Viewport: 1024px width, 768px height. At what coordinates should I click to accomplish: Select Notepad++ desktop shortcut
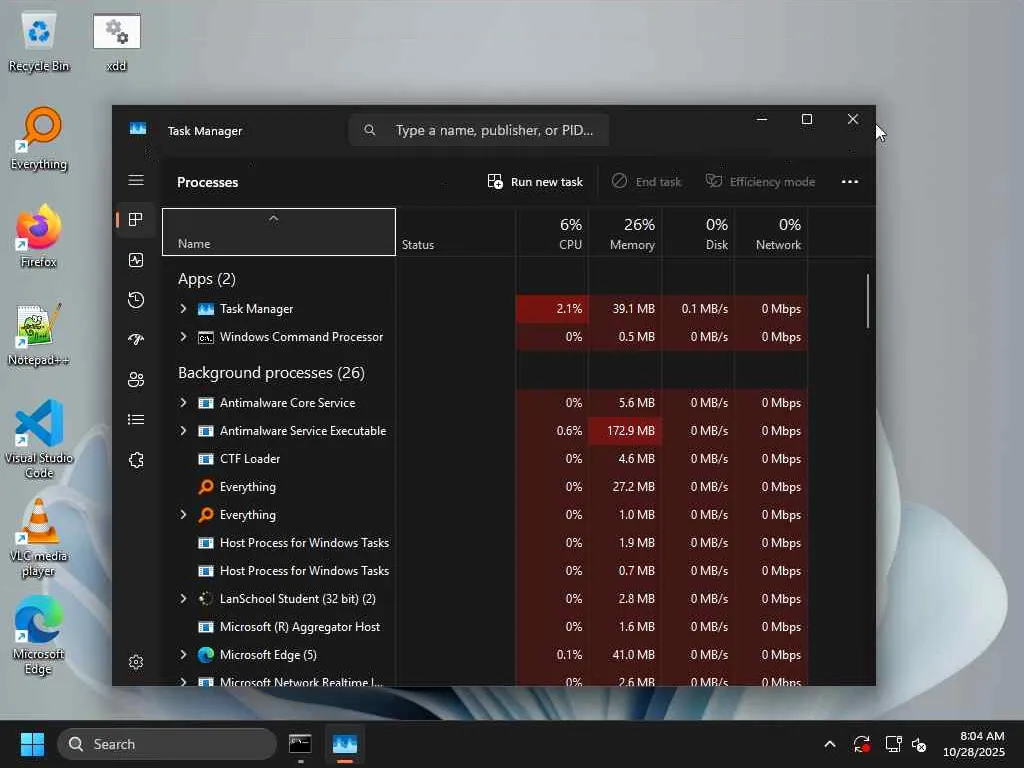39,334
